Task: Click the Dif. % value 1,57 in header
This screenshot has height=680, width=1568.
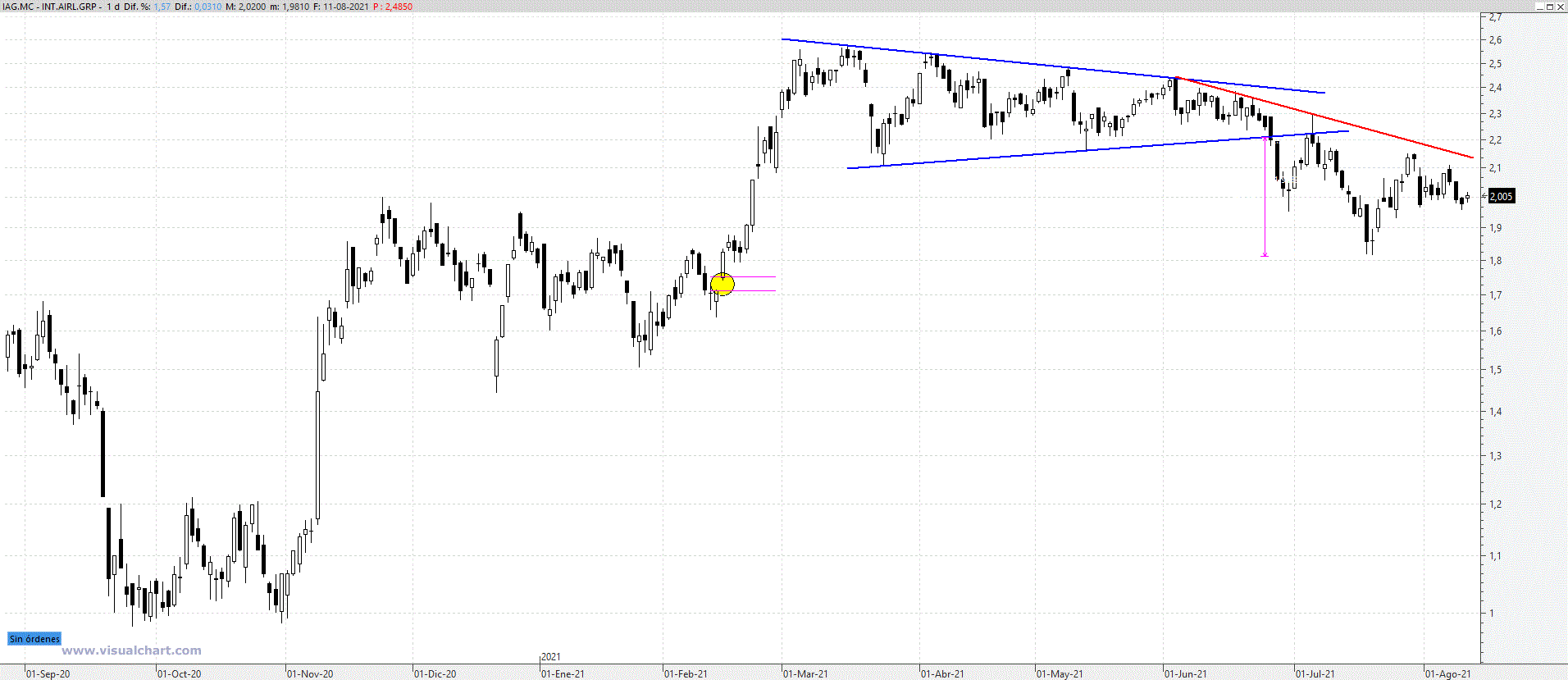Action: [x=162, y=7]
